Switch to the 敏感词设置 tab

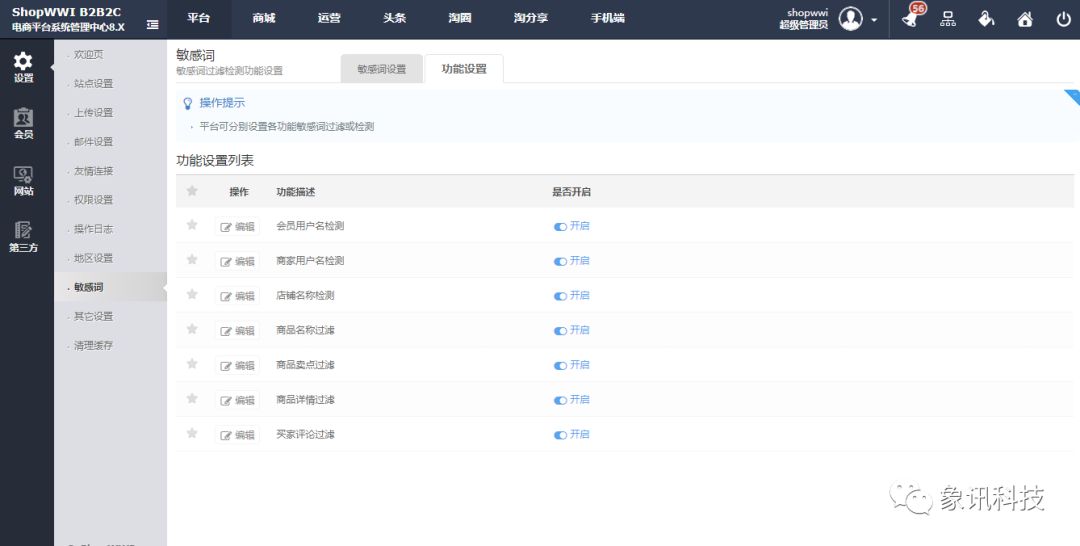tap(382, 69)
